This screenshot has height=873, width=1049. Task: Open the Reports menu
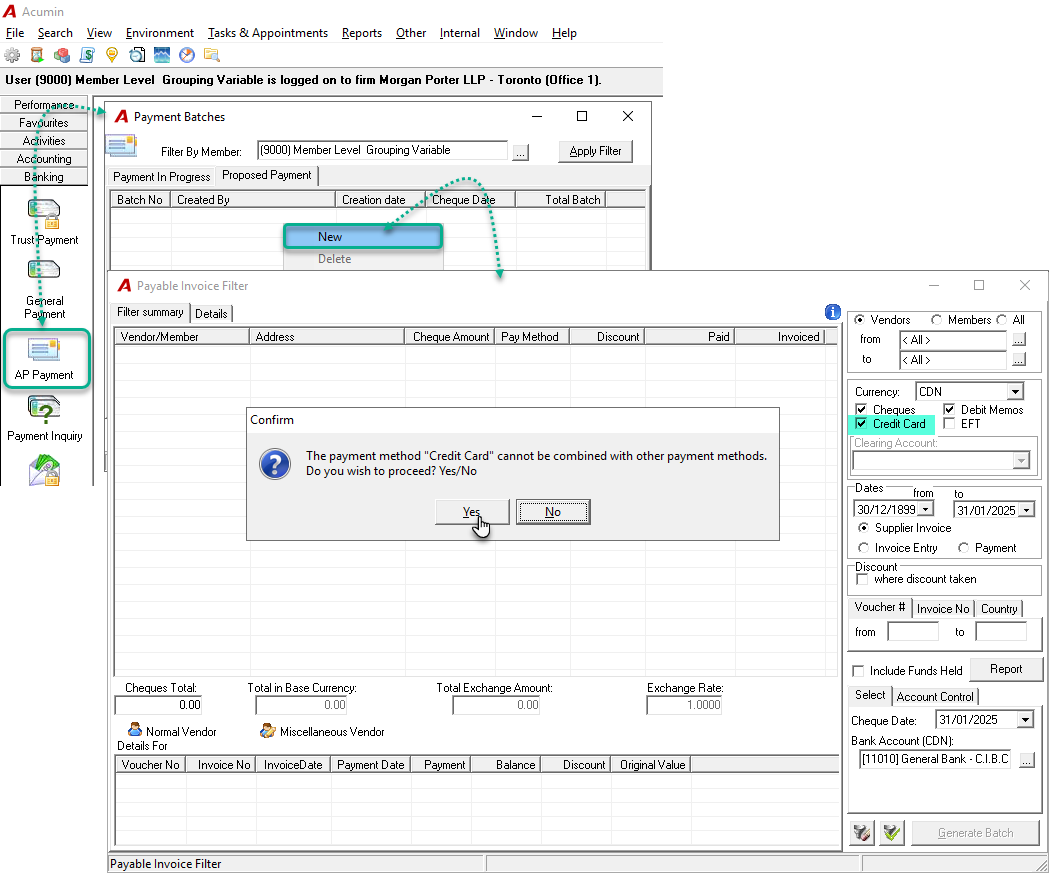[x=361, y=33]
